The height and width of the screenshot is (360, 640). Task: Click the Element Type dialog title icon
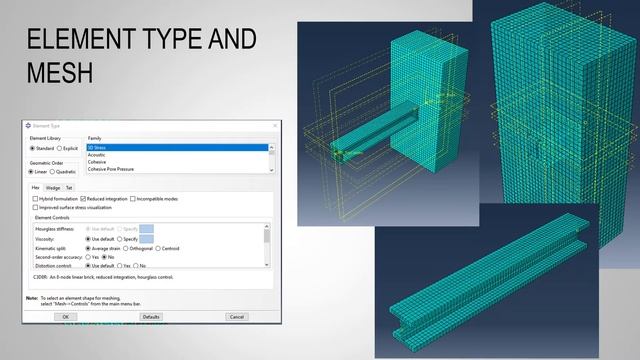(x=28, y=126)
